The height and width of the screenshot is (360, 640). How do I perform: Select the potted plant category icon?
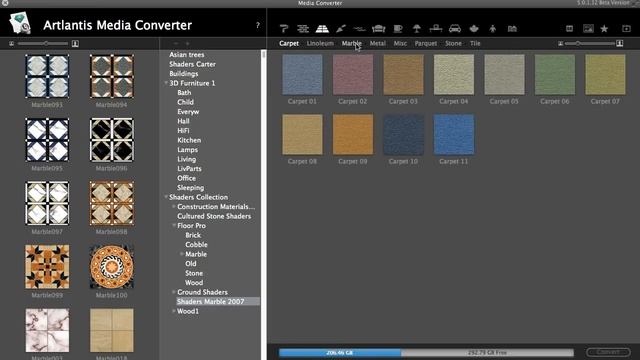[474, 29]
